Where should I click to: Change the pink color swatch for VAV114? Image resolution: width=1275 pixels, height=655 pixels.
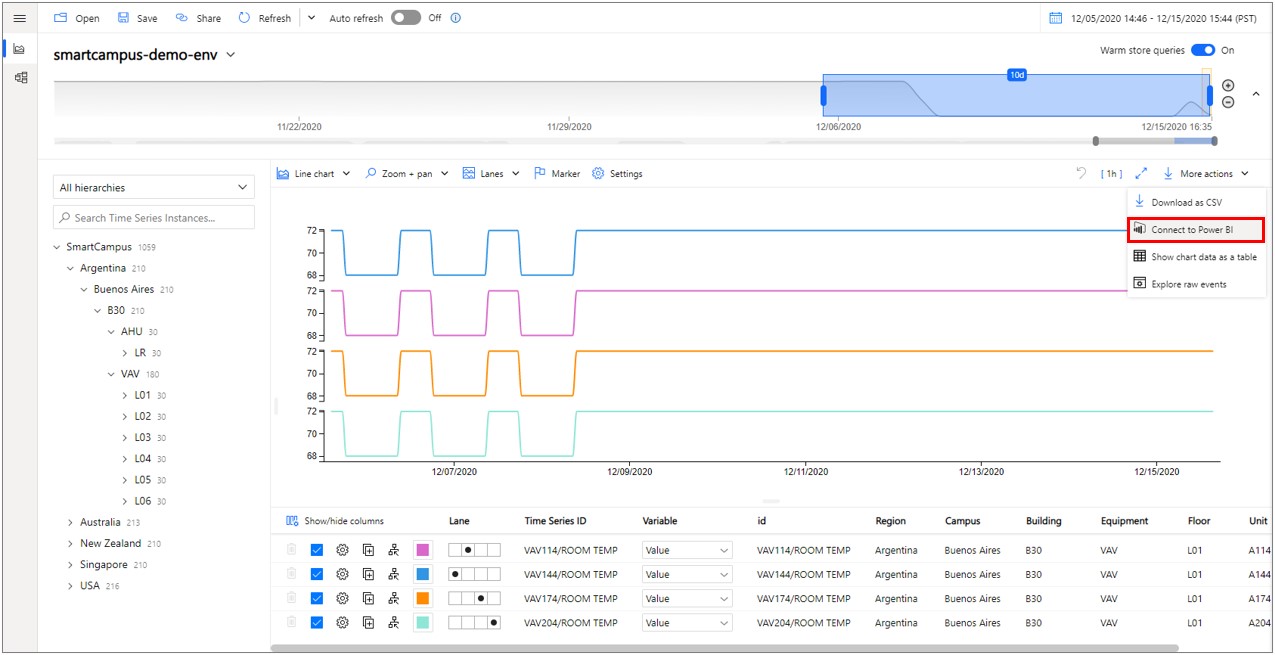click(421, 550)
